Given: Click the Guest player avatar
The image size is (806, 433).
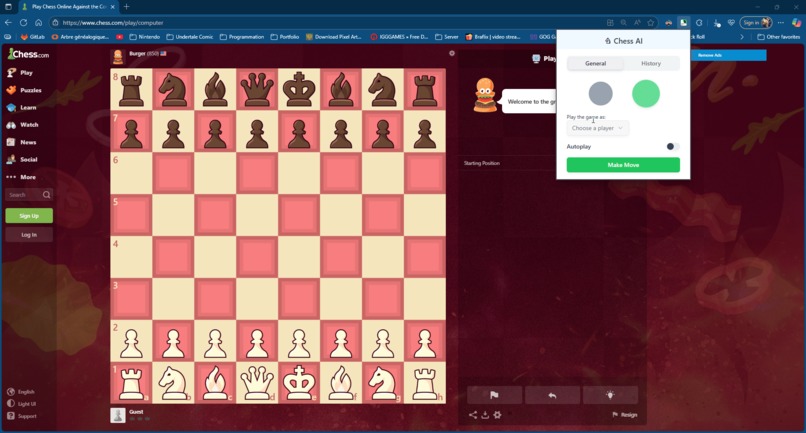Looking at the screenshot, I should 118,415.
